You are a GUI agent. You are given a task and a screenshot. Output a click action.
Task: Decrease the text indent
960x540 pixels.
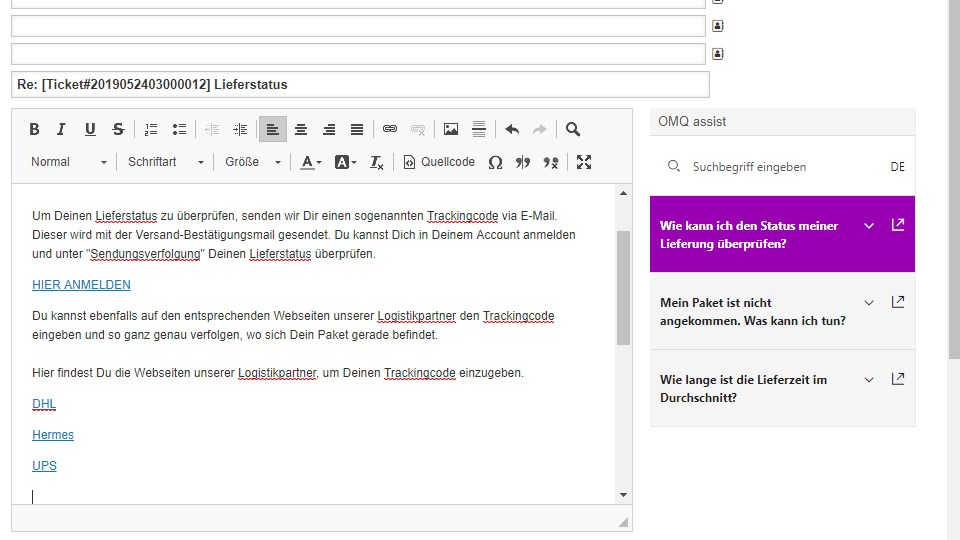pos(212,129)
